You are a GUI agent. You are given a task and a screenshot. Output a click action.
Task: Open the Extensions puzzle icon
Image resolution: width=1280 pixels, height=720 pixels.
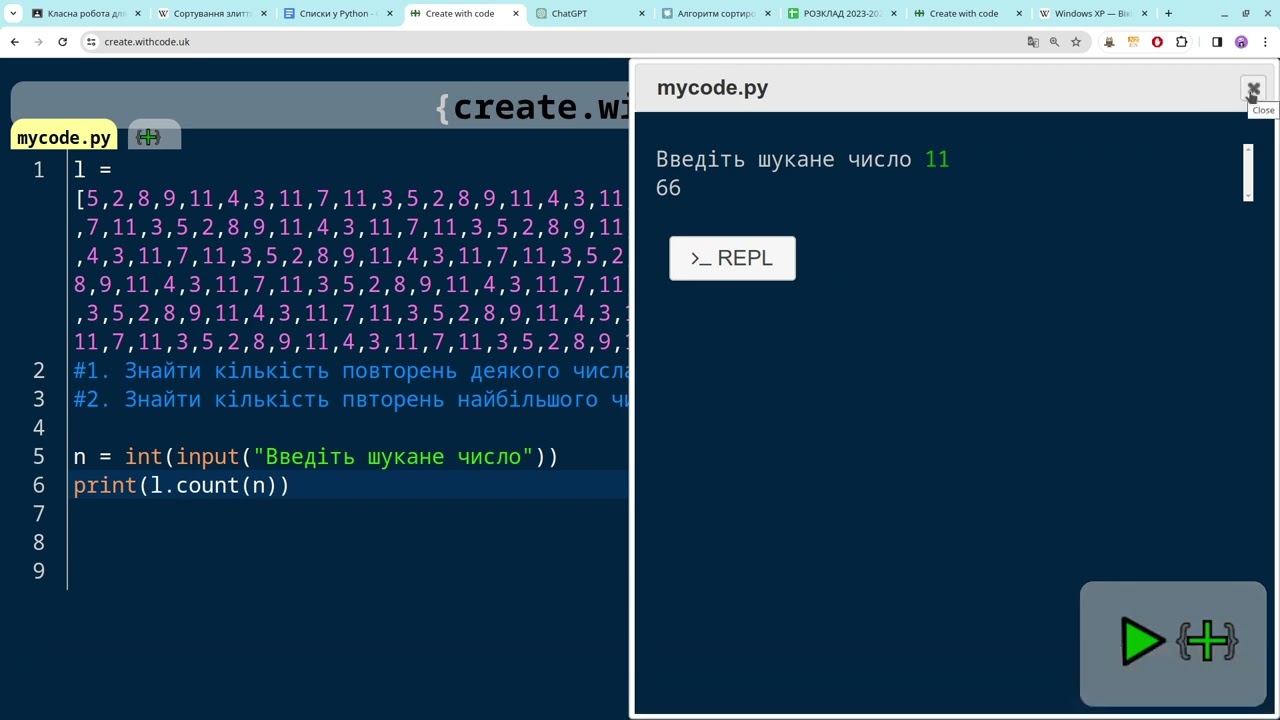pyautogui.click(x=1182, y=42)
